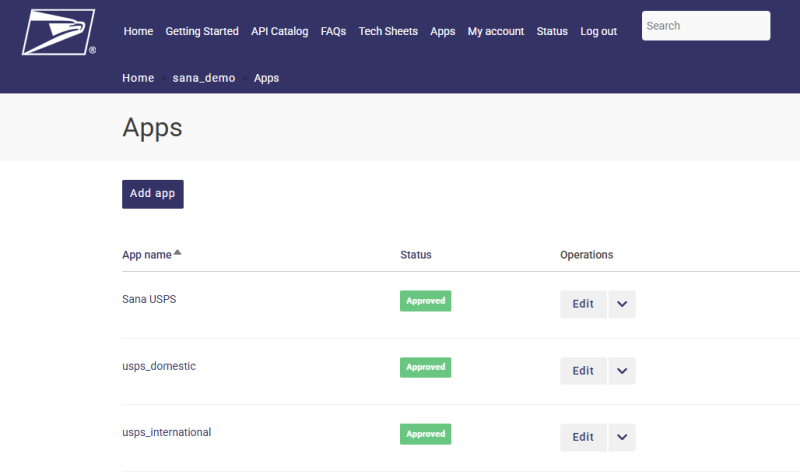Open the FAQs menu item

click(x=333, y=31)
